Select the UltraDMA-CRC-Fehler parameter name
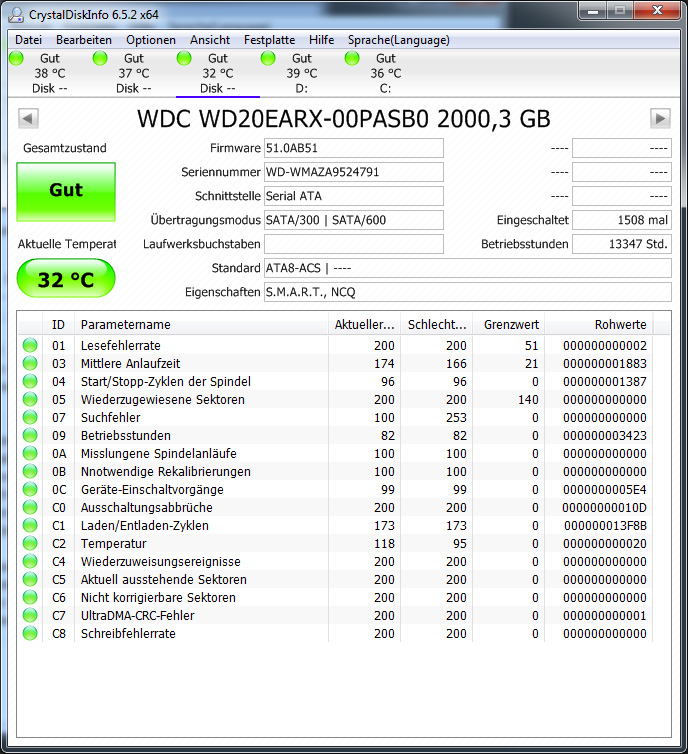This screenshot has width=688, height=754. [x=138, y=616]
